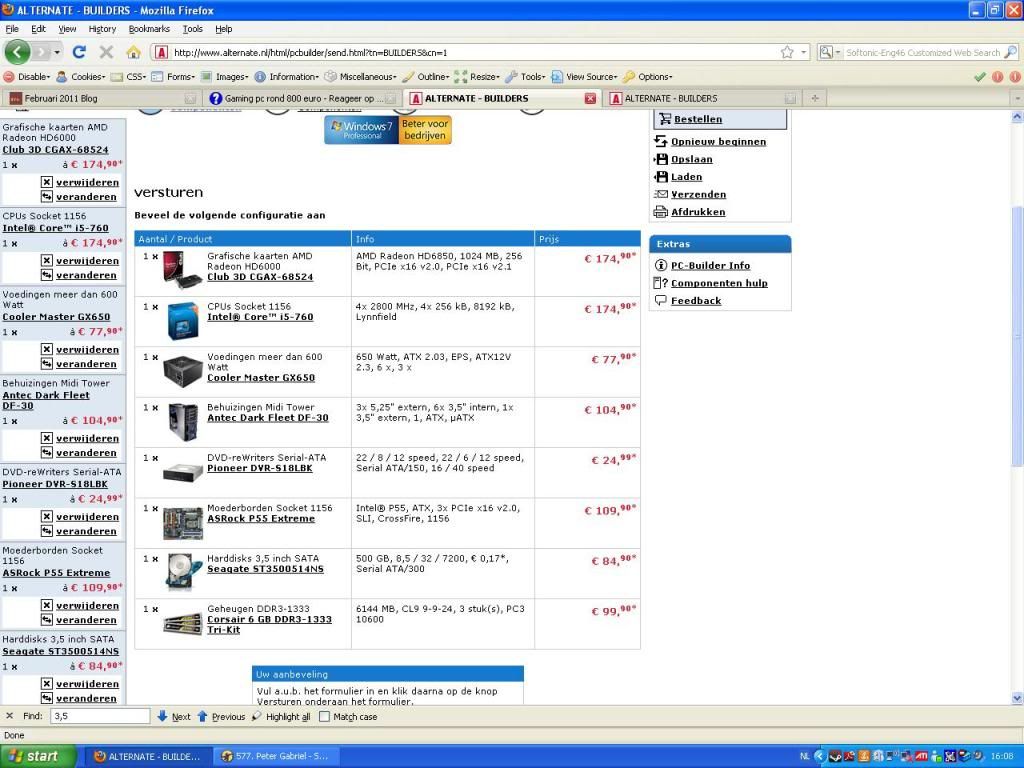Go to the home page icon
Screen dimensions: 1024x768
pos(133,52)
